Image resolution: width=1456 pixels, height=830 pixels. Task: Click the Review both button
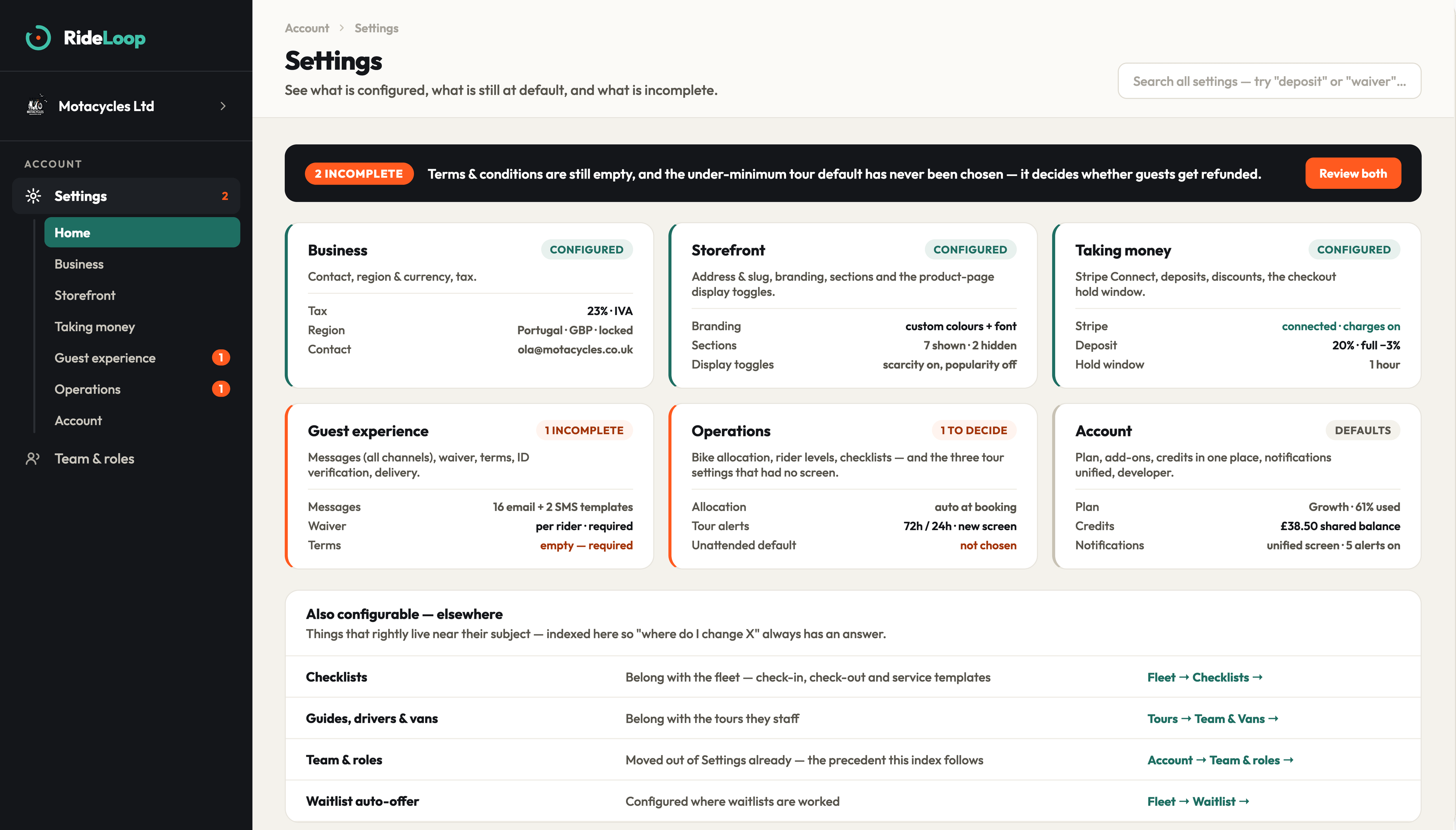pyautogui.click(x=1353, y=173)
